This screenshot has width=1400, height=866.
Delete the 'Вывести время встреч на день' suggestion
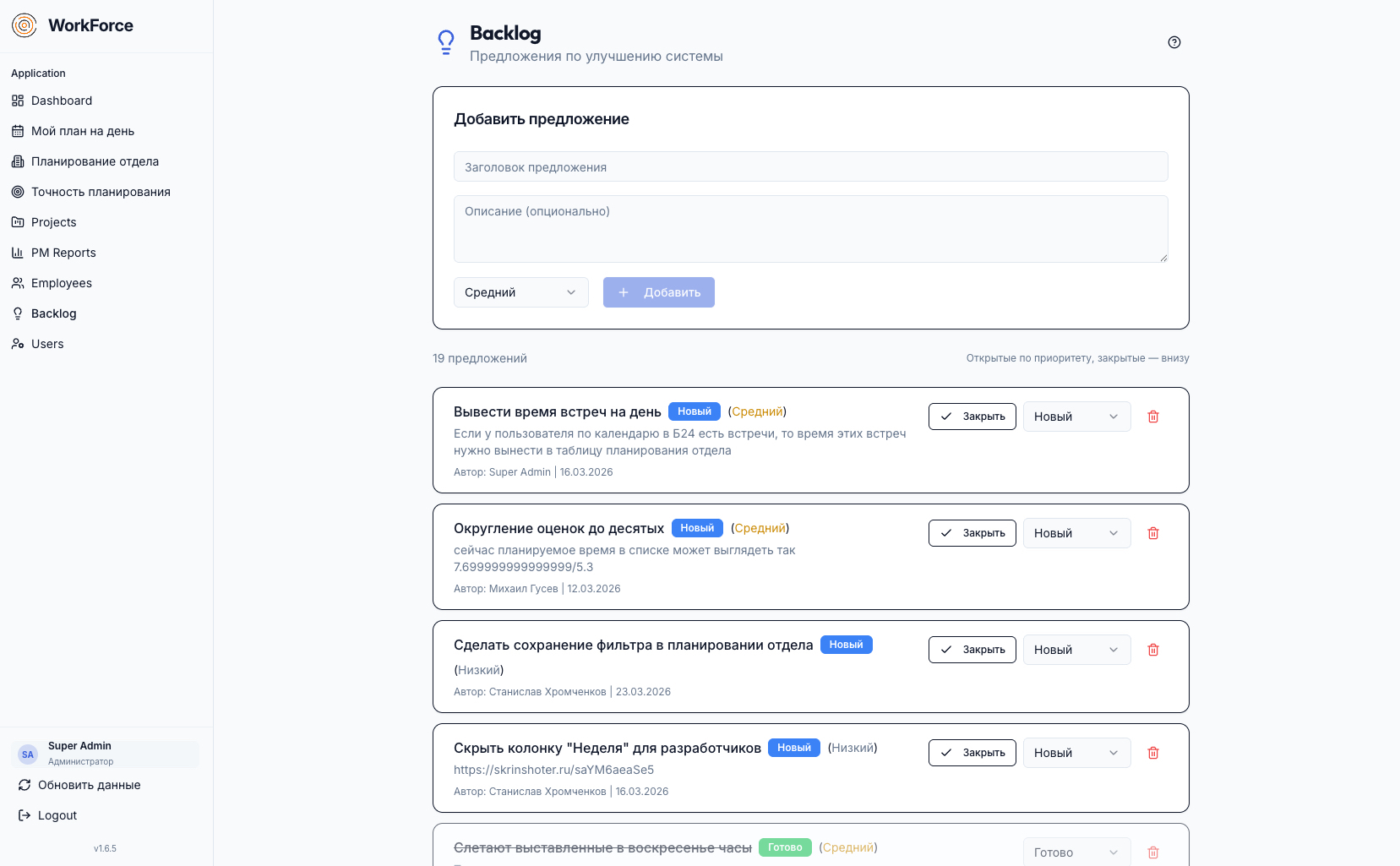pos(1152,417)
